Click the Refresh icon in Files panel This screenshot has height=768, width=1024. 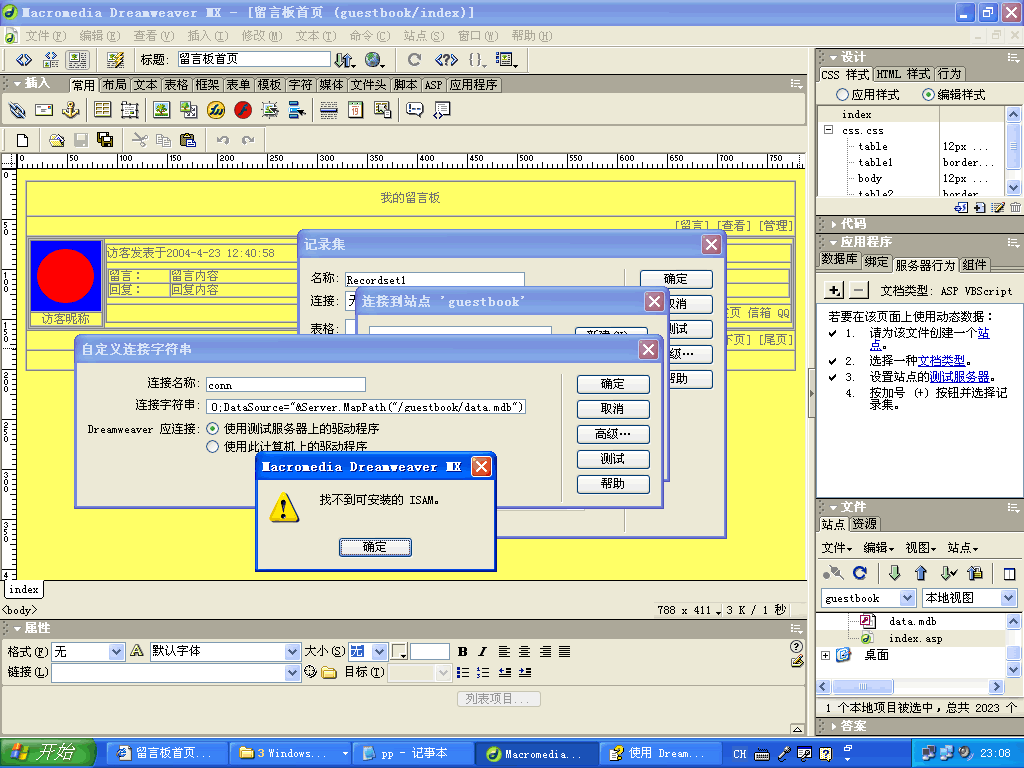click(860, 573)
